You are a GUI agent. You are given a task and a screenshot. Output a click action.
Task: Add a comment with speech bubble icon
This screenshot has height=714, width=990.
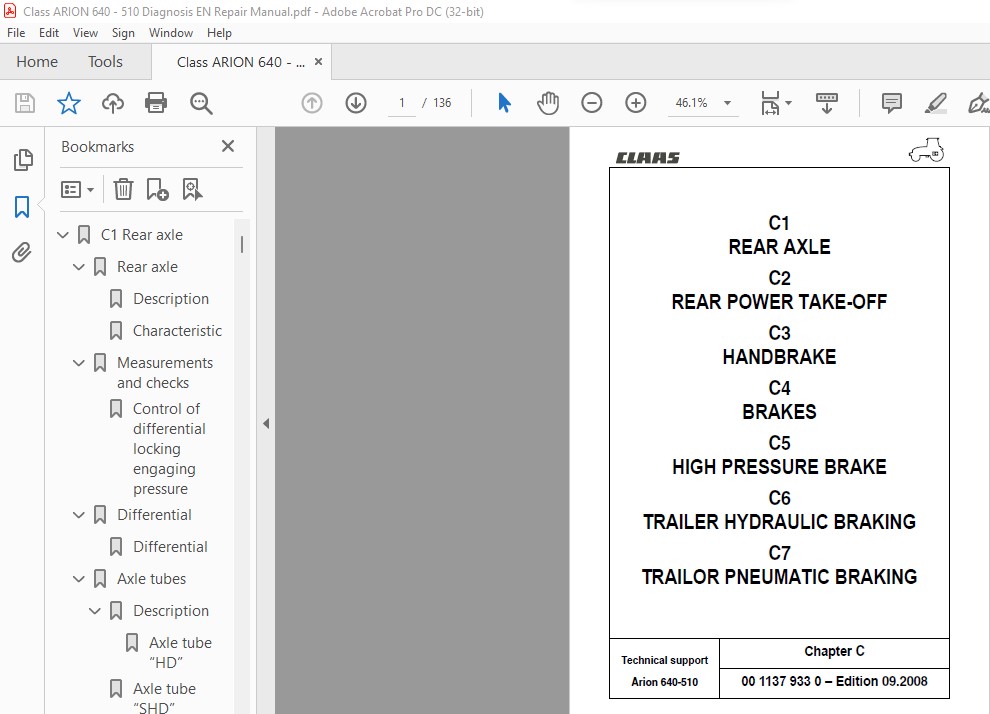(x=892, y=103)
